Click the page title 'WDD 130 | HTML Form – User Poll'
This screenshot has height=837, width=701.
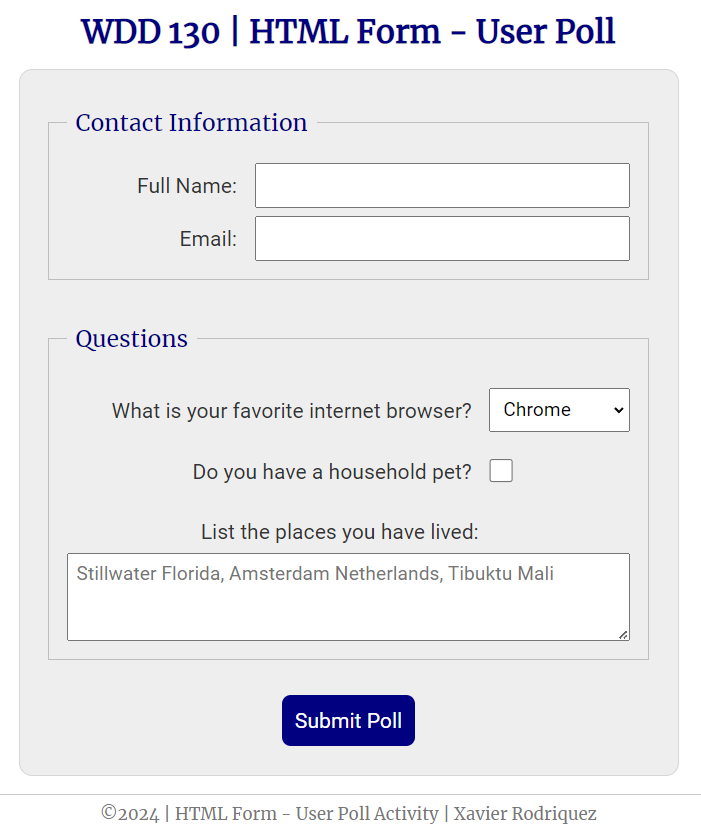pyautogui.click(x=350, y=31)
